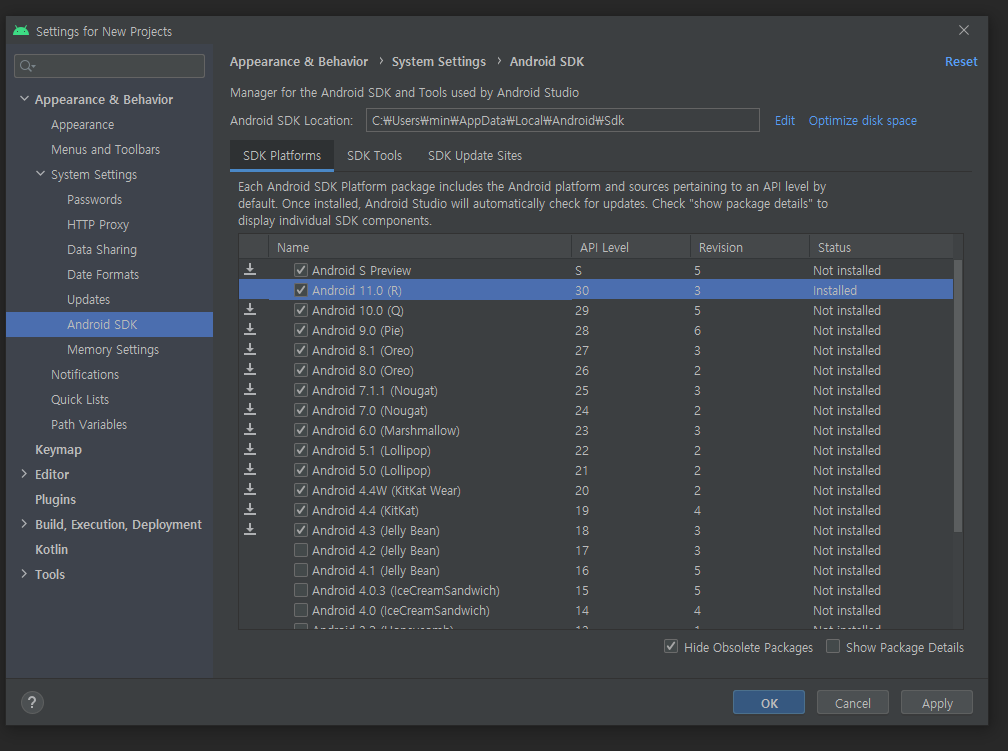Uncheck the Android 11.0 (R) checkbox
Image resolution: width=1008 pixels, height=751 pixels.
[300, 290]
